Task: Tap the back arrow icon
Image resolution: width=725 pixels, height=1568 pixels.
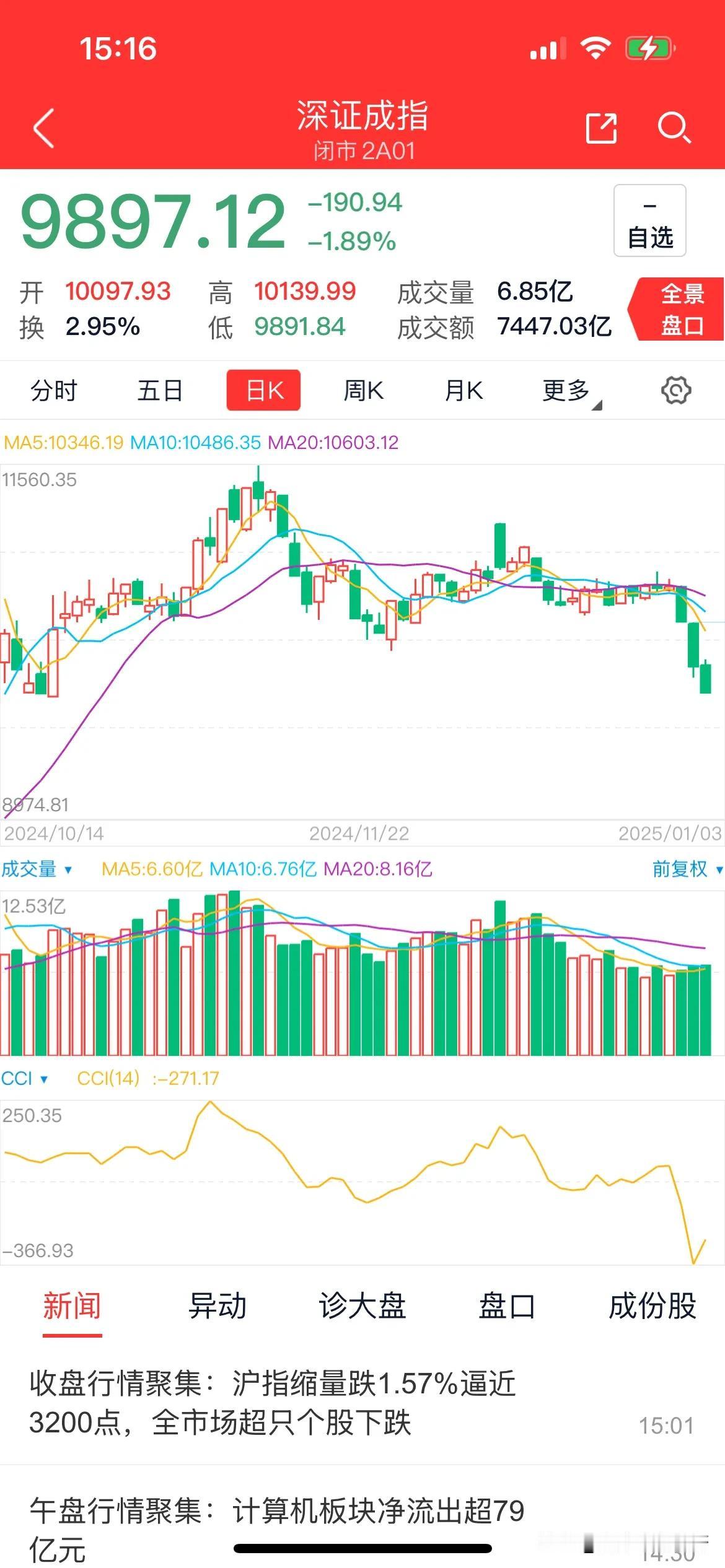Action: (44, 128)
